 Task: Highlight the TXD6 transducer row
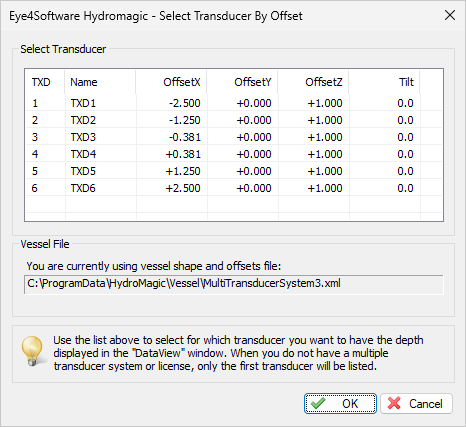tap(234, 188)
